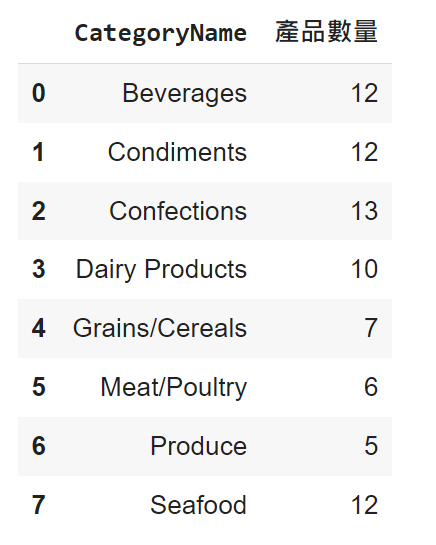Select the Dairy Products cell
This screenshot has height=545, width=436.
pos(161,270)
